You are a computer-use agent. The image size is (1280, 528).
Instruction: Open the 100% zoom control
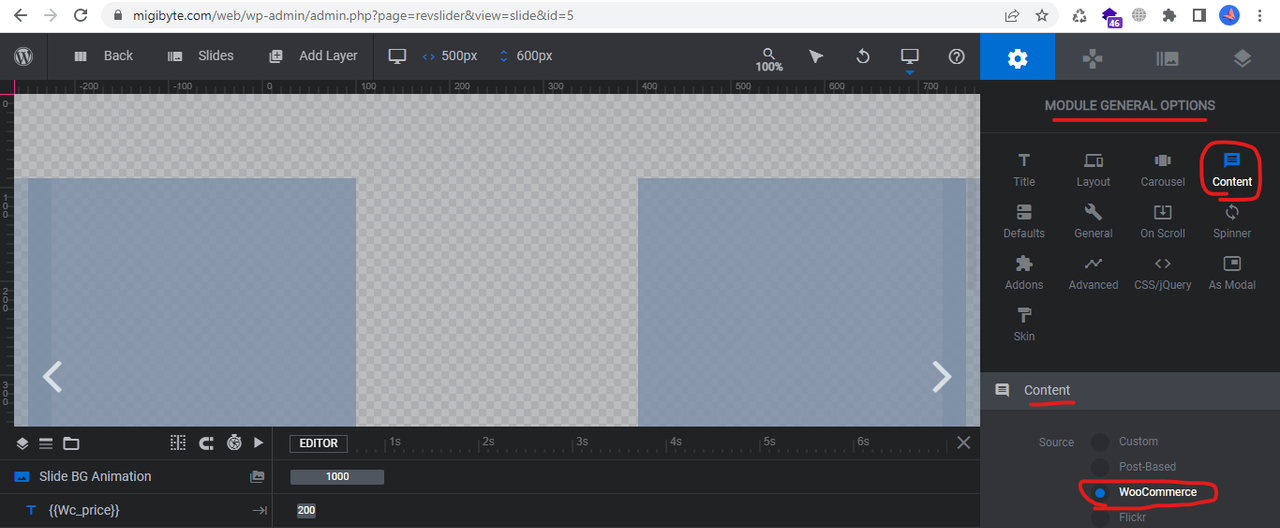(x=768, y=59)
